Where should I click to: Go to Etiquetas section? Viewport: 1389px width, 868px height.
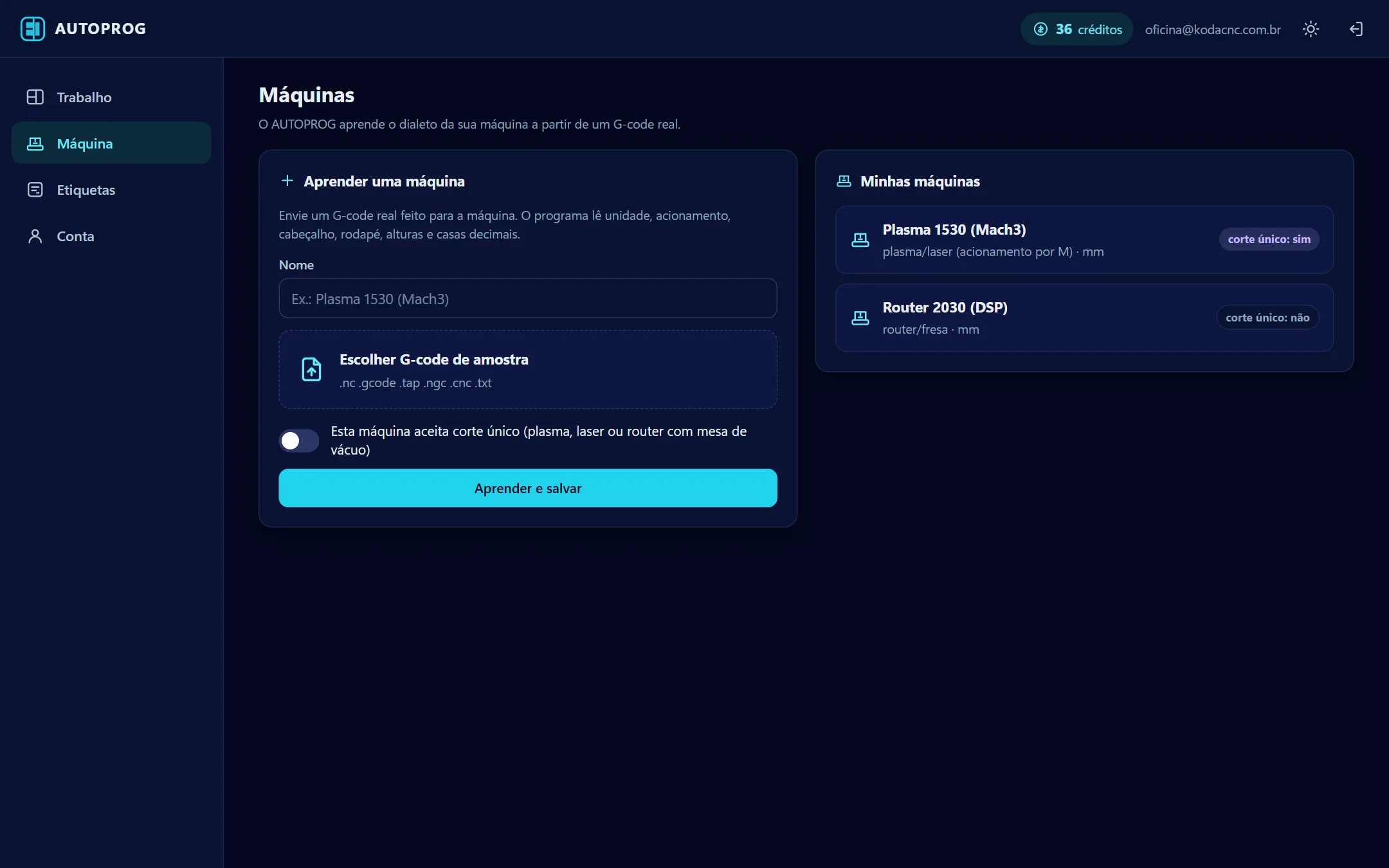(x=111, y=190)
